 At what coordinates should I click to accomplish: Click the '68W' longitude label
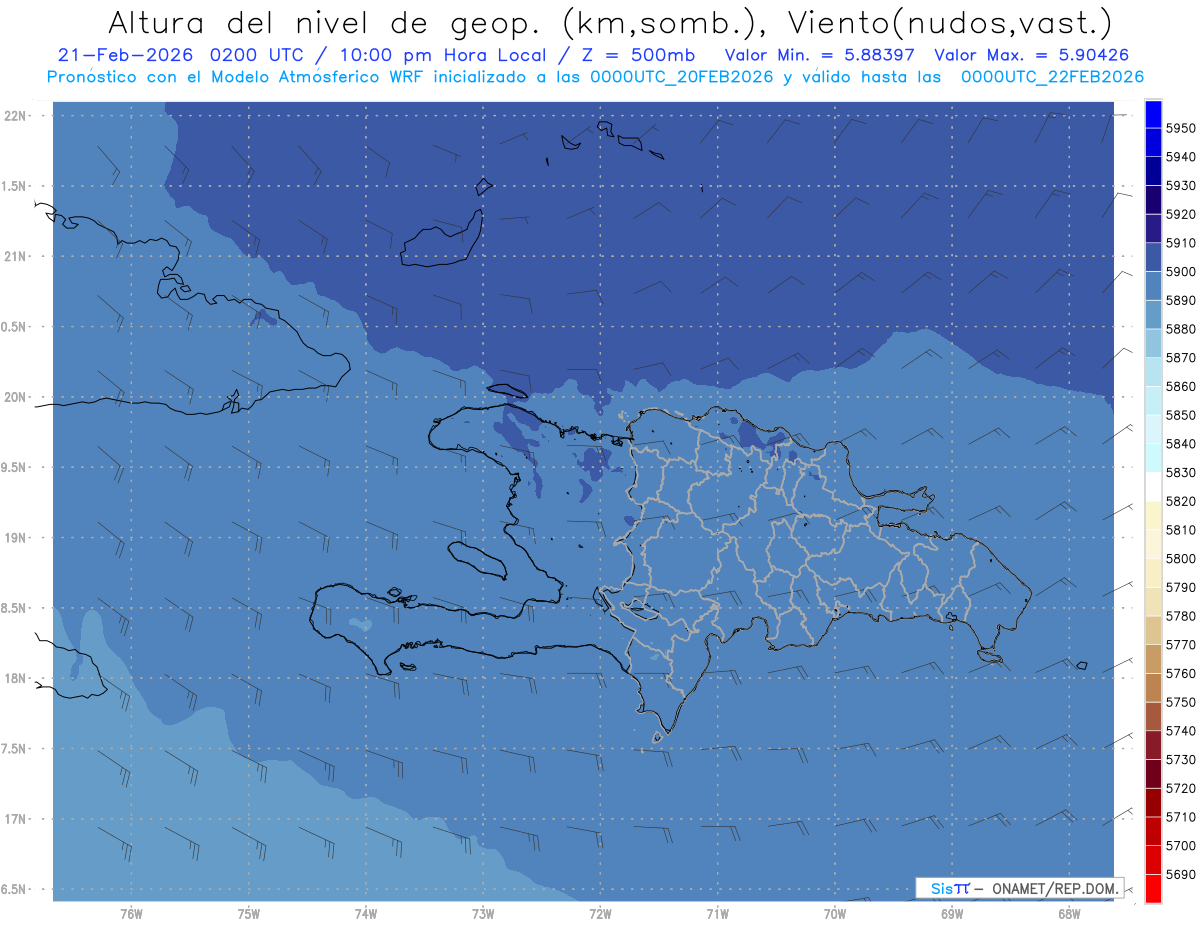pyautogui.click(x=1068, y=913)
